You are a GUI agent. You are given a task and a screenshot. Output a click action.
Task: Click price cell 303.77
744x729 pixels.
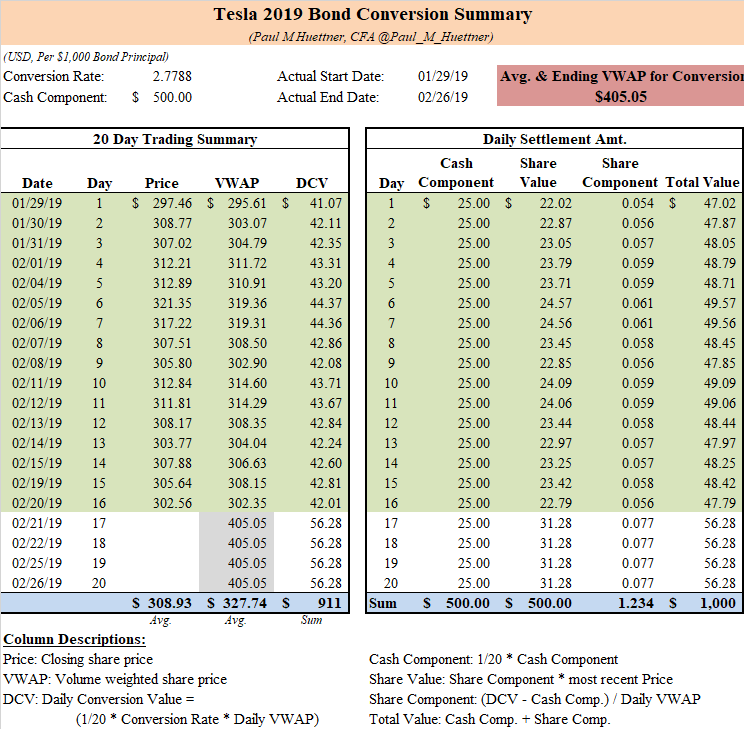click(x=172, y=443)
